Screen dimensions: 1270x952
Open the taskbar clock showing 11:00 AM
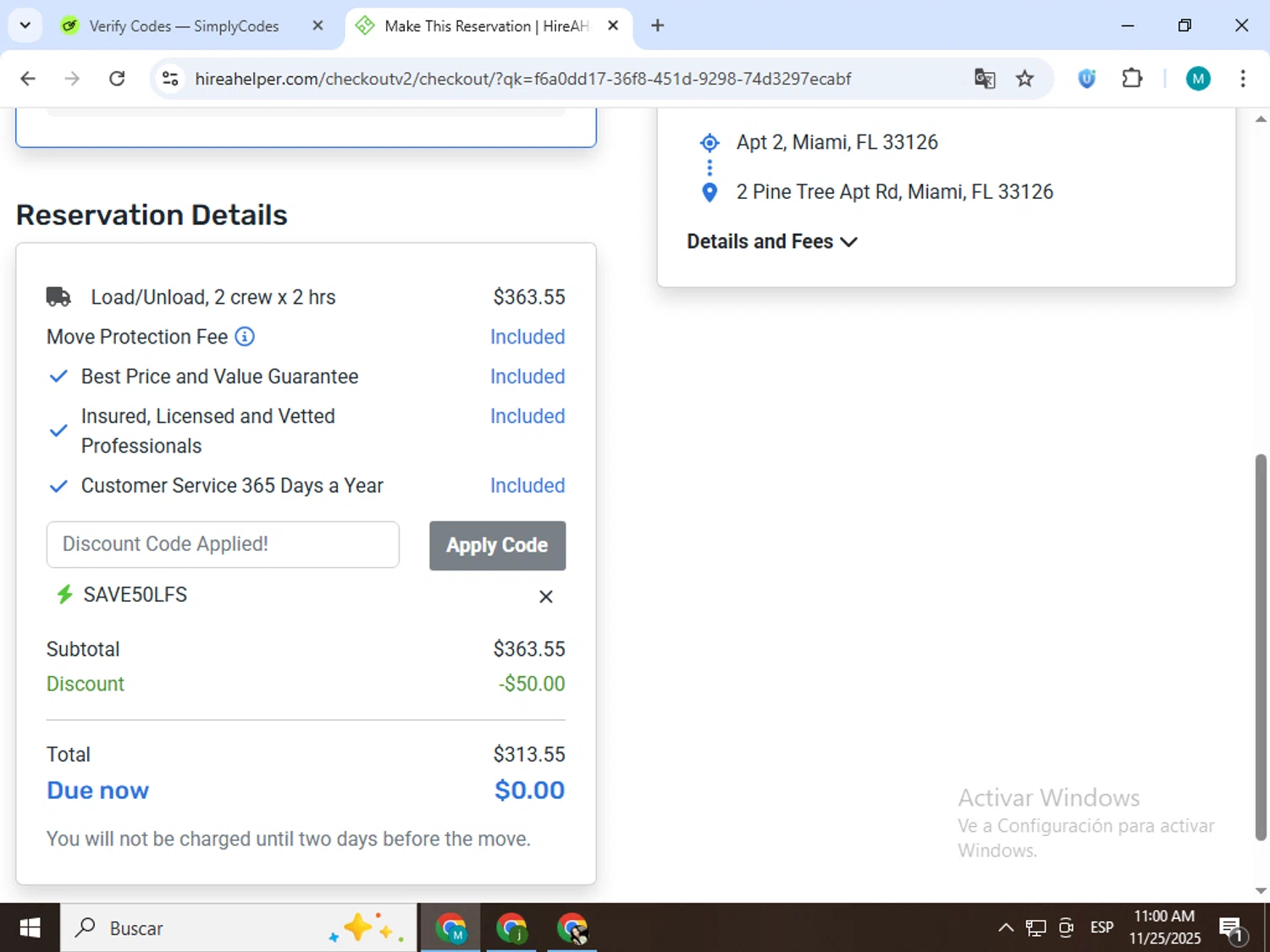click(x=1164, y=927)
